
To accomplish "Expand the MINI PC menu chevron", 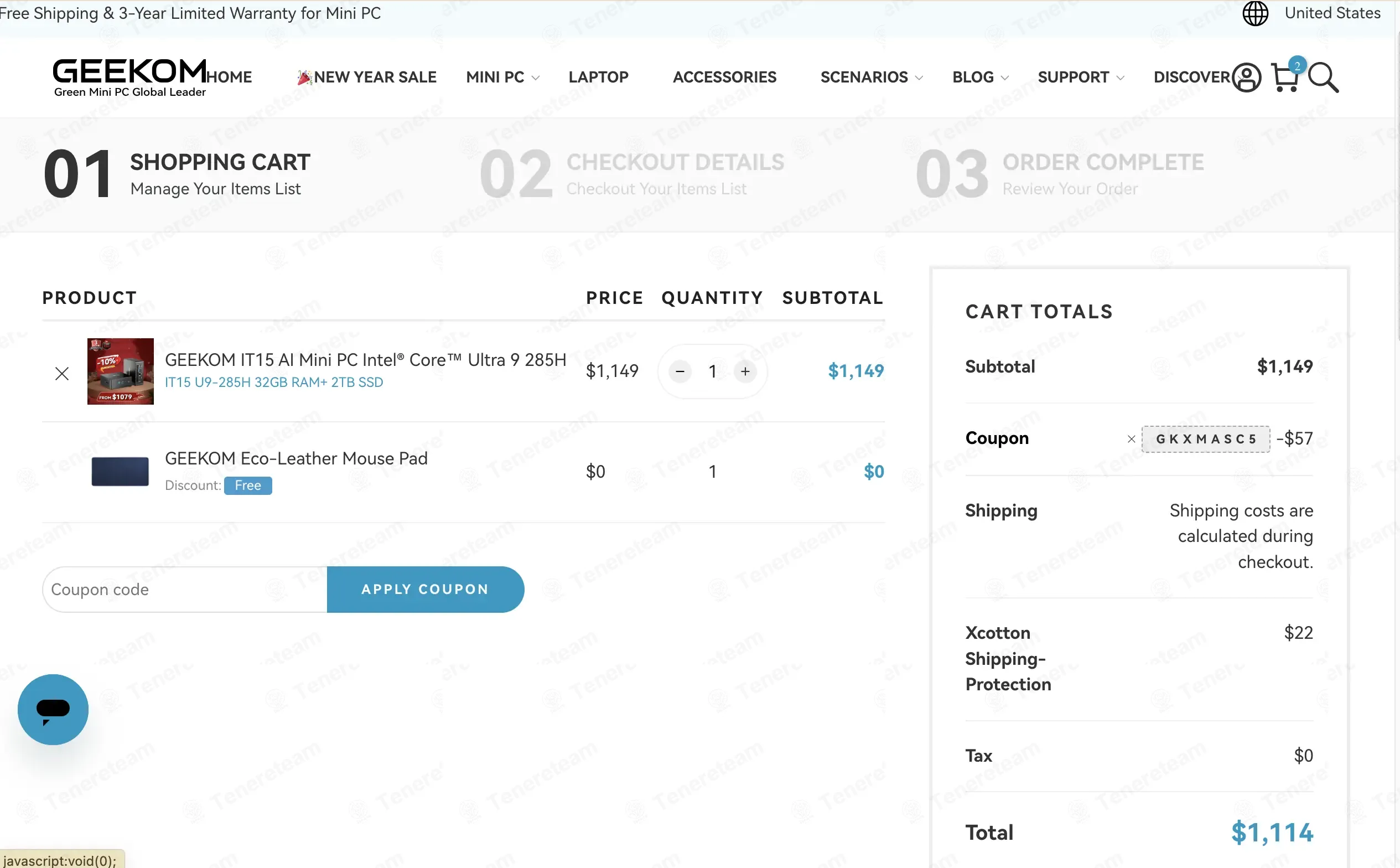I will tap(535, 77).
